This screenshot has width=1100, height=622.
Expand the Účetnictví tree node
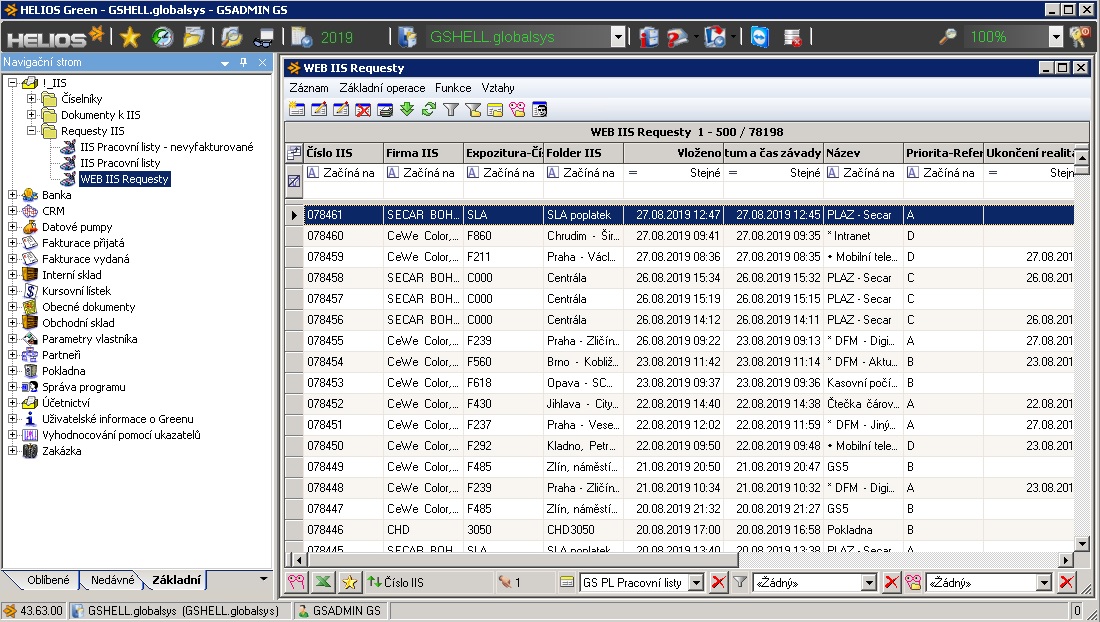[x=12, y=403]
